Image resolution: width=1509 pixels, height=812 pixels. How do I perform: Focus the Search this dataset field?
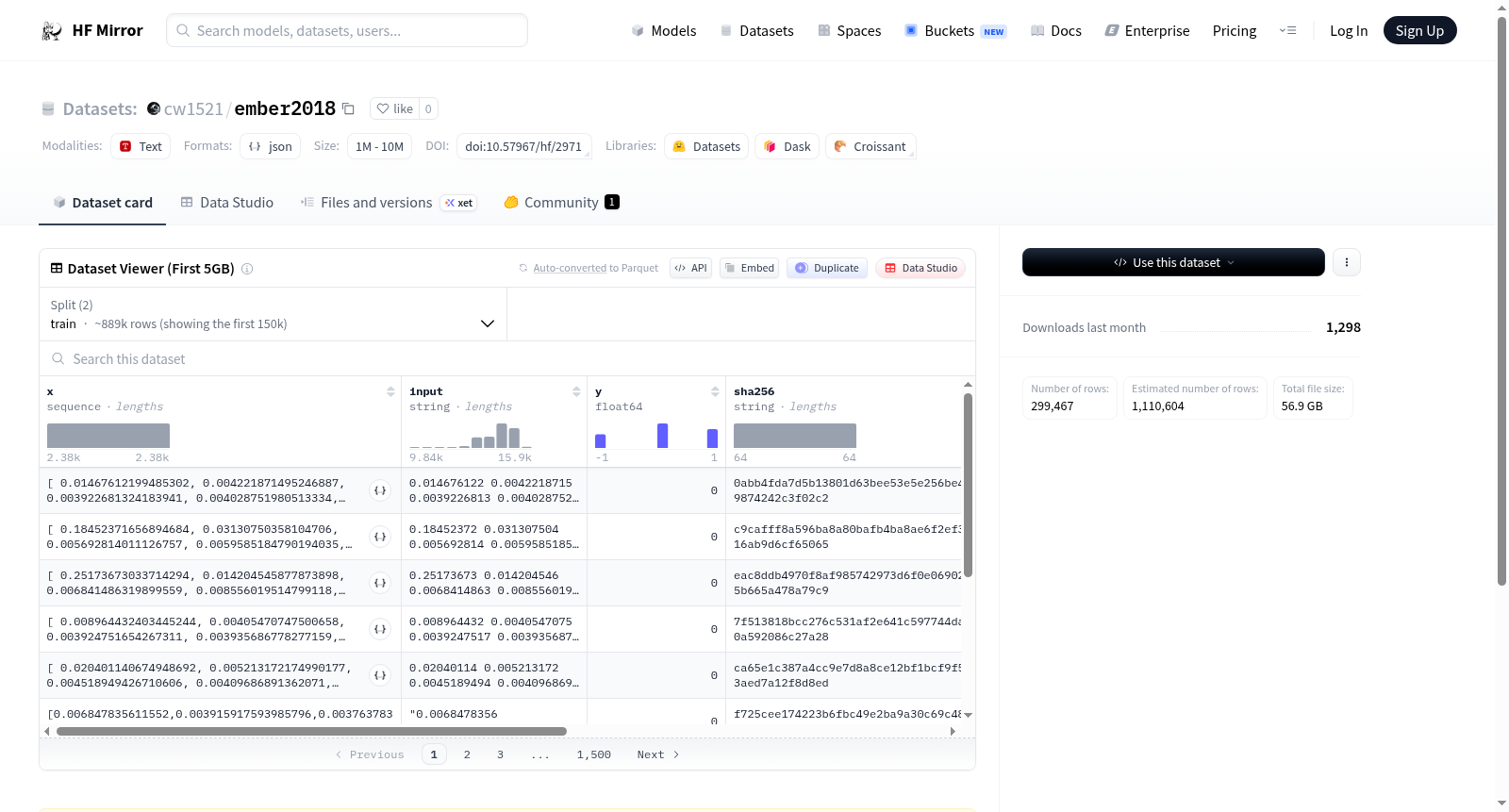pos(507,359)
